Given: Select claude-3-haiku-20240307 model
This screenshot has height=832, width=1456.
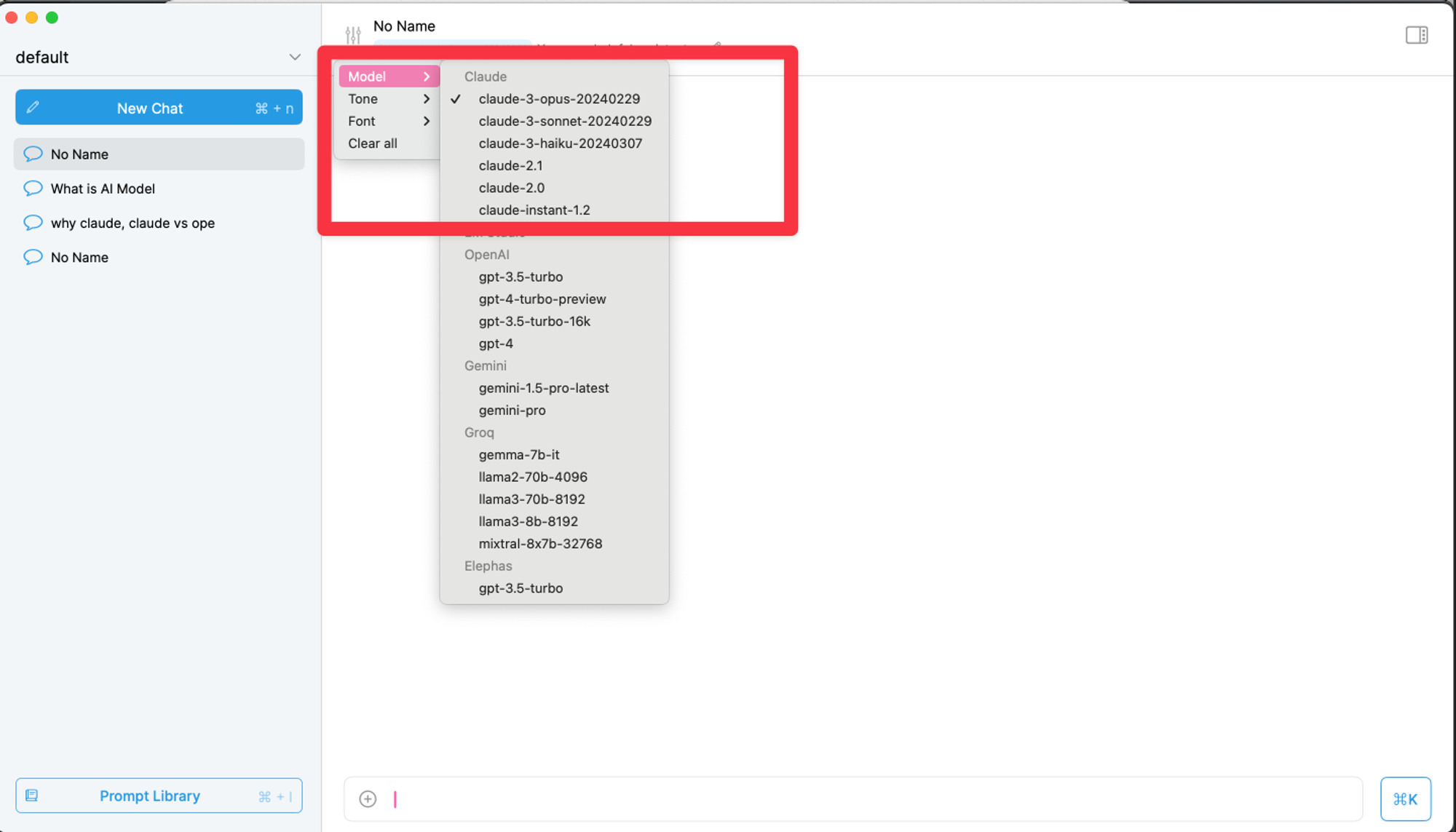Looking at the screenshot, I should [x=560, y=143].
